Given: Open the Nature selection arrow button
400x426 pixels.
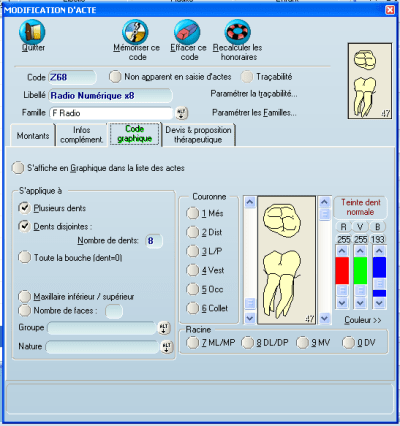Looking at the screenshot, I should click(x=167, y=347).
